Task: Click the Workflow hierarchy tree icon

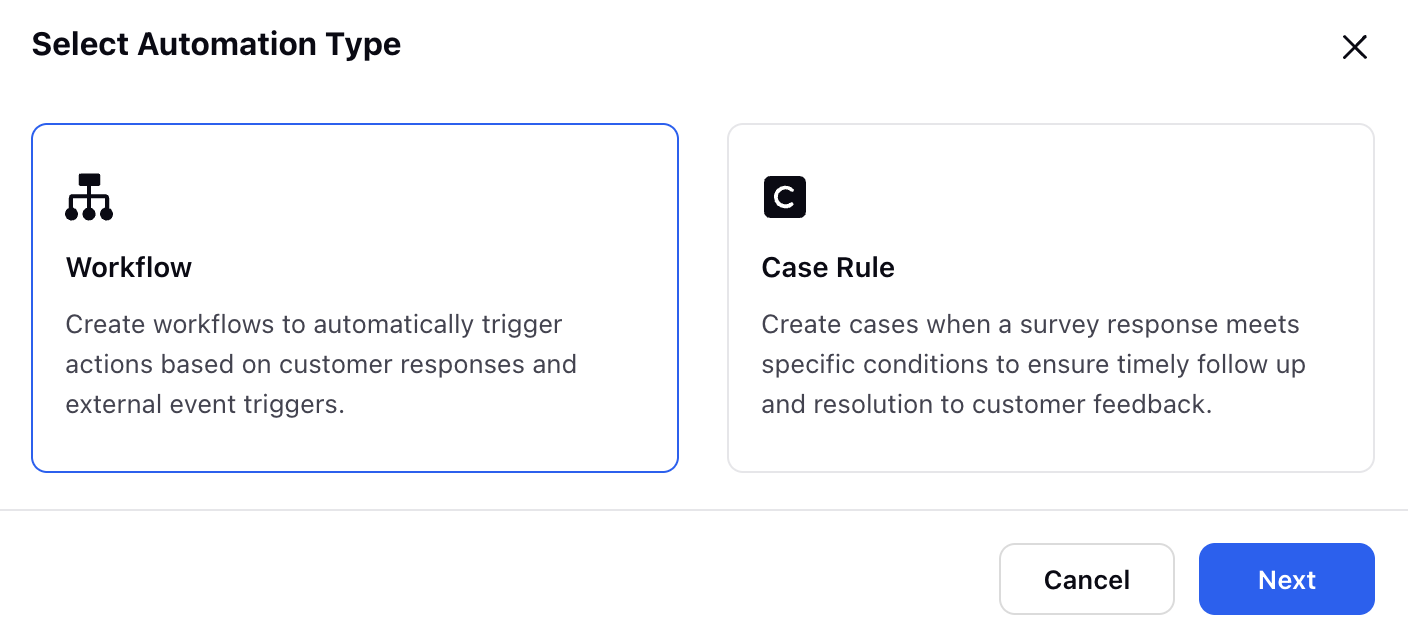Action: [x=89, y=197]
